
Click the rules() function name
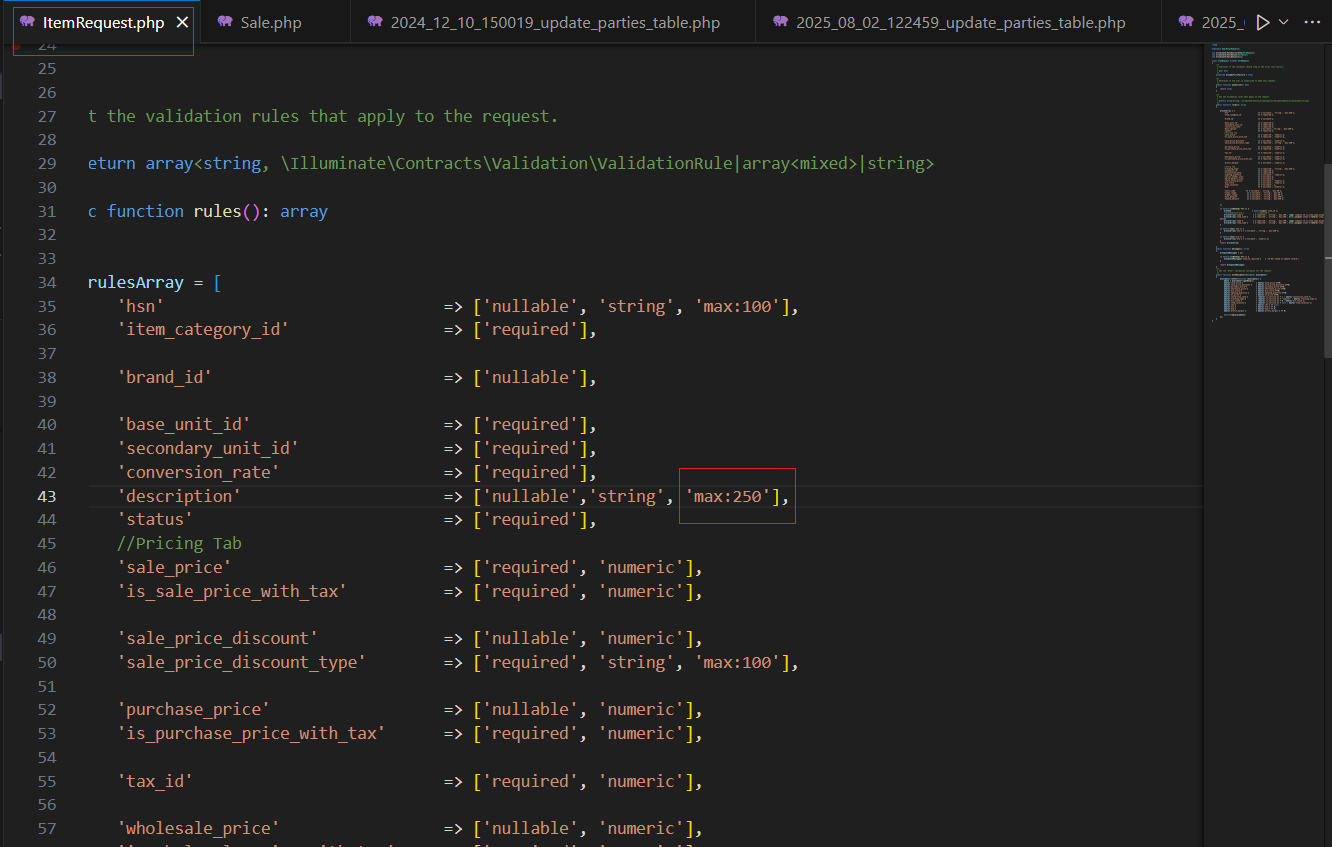(218, 211)
